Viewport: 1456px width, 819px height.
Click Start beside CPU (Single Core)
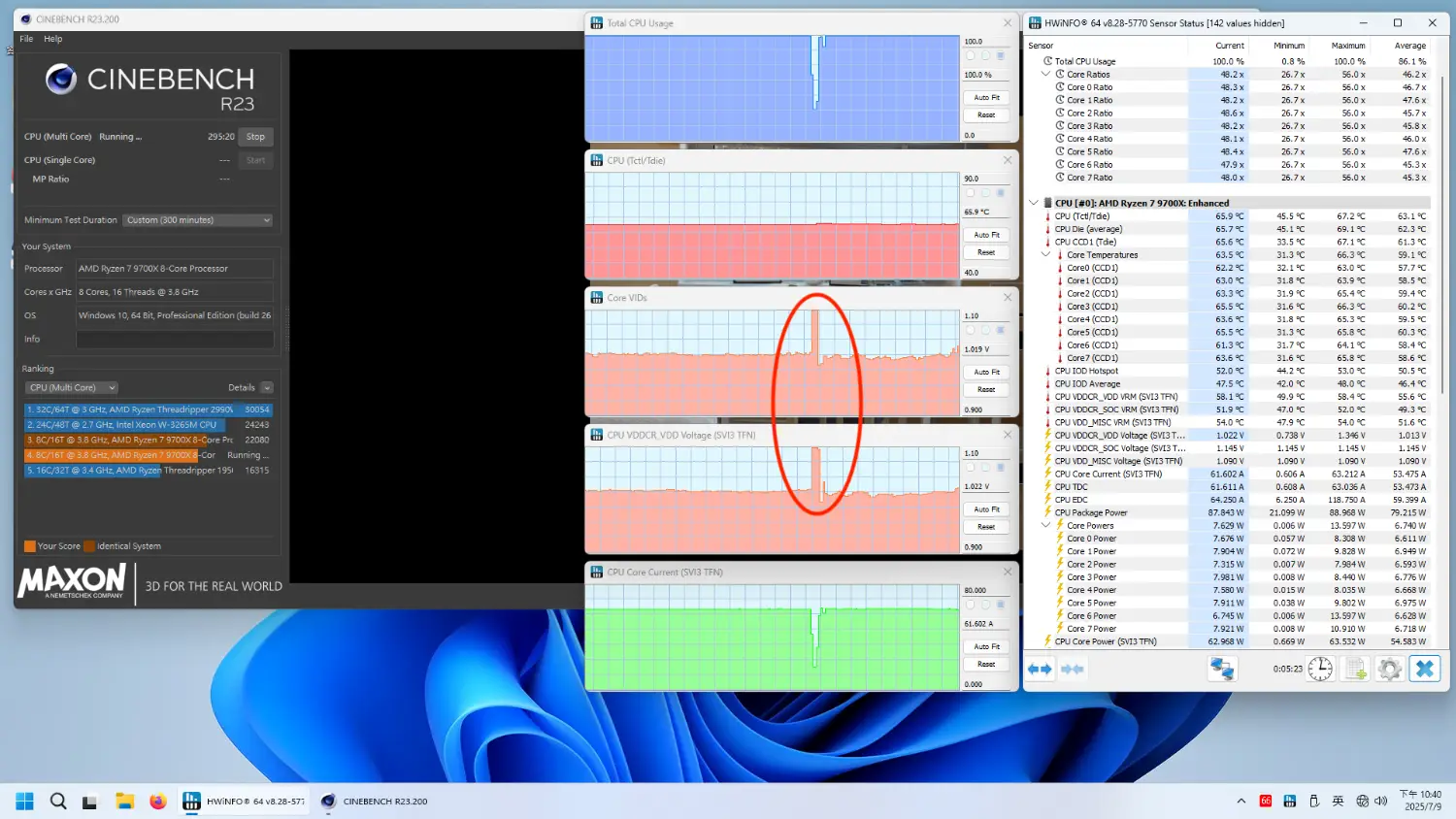click(x=255, y=160)
